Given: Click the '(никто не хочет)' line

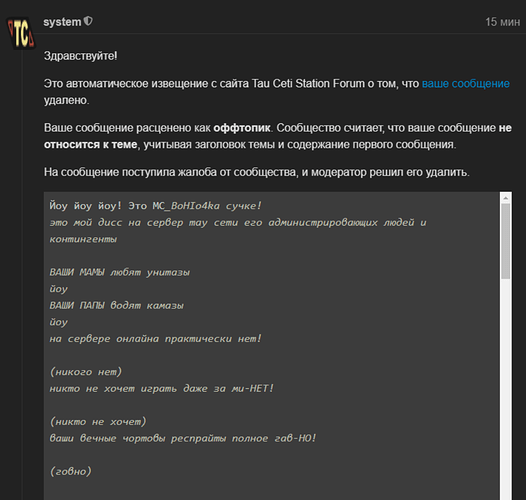Looking at the screenshot, I should [x=98, y=421].
